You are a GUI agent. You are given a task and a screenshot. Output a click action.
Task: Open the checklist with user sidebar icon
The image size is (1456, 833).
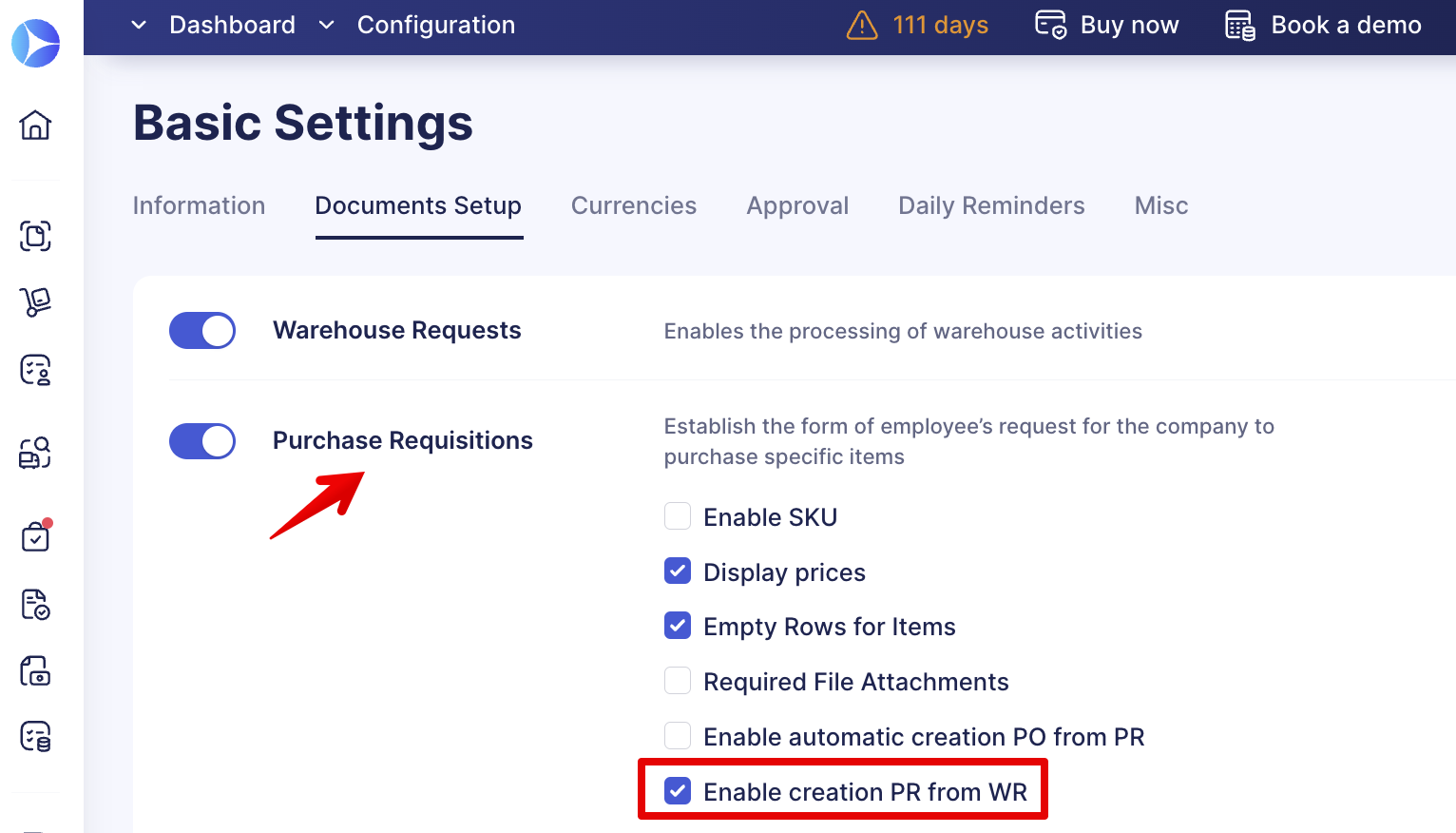tap(35, 370)
